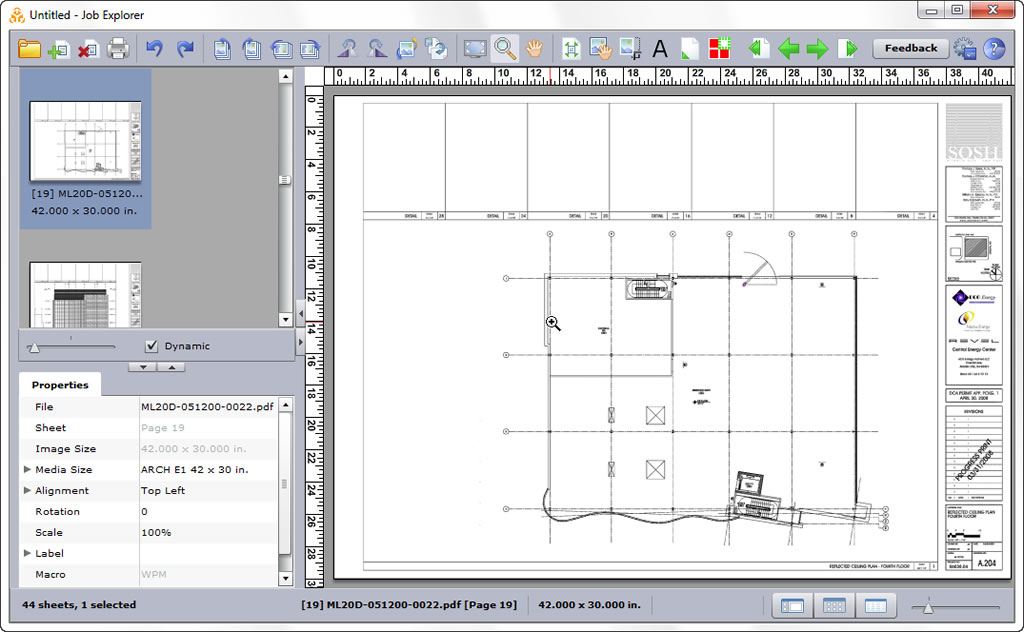Adjust the thumbnail size slider
This screenshot has height=632, width=1024.
coord(34,347)
